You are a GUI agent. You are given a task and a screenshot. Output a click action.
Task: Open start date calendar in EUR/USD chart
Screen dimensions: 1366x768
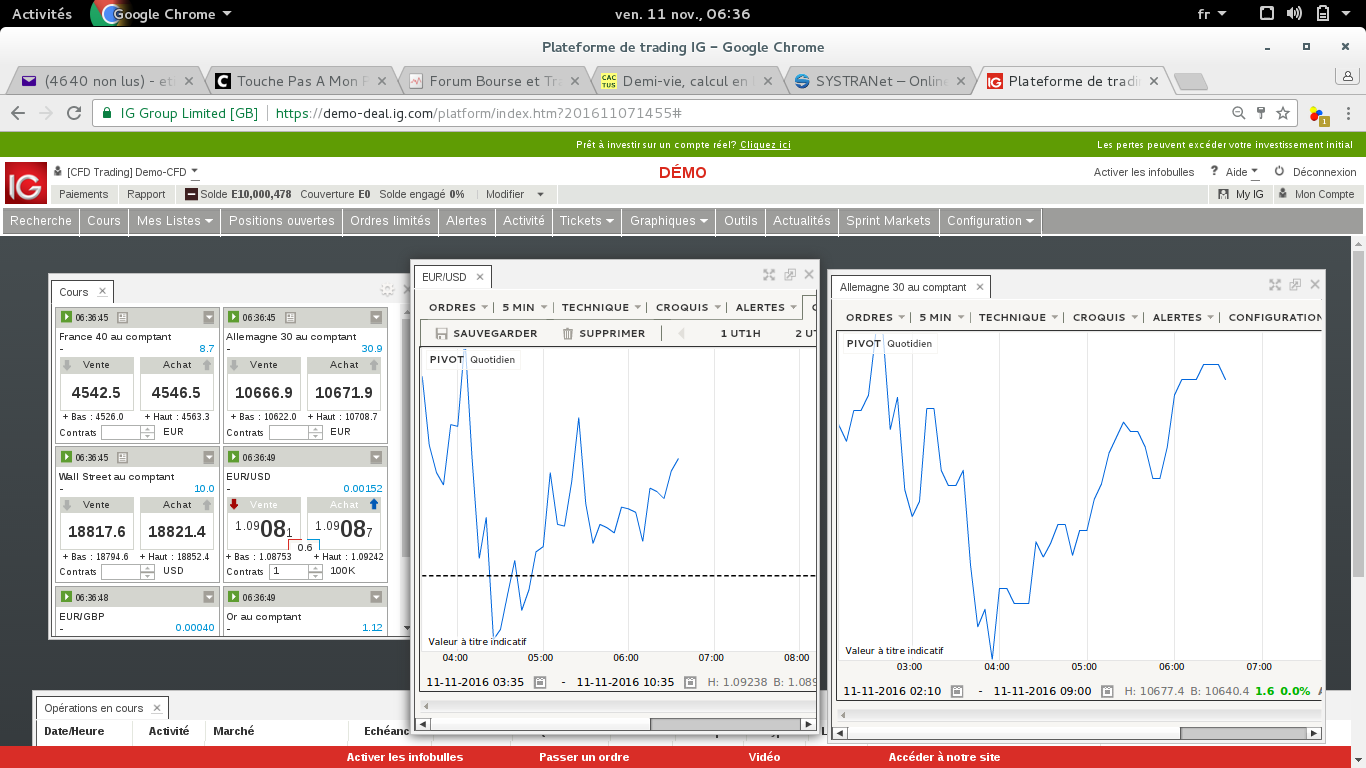coord(540,682)
